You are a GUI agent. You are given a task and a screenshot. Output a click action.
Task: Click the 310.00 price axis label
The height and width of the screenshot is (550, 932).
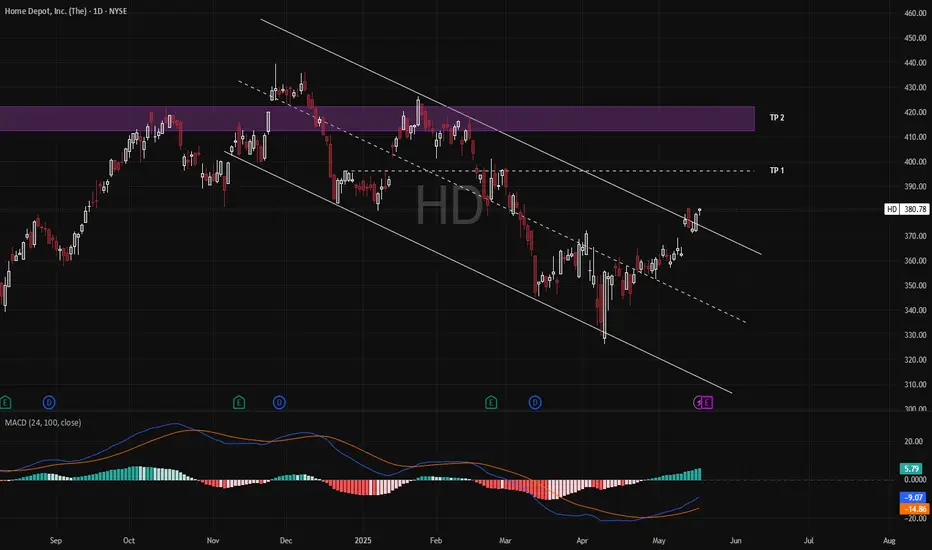[x=915, y=385]
